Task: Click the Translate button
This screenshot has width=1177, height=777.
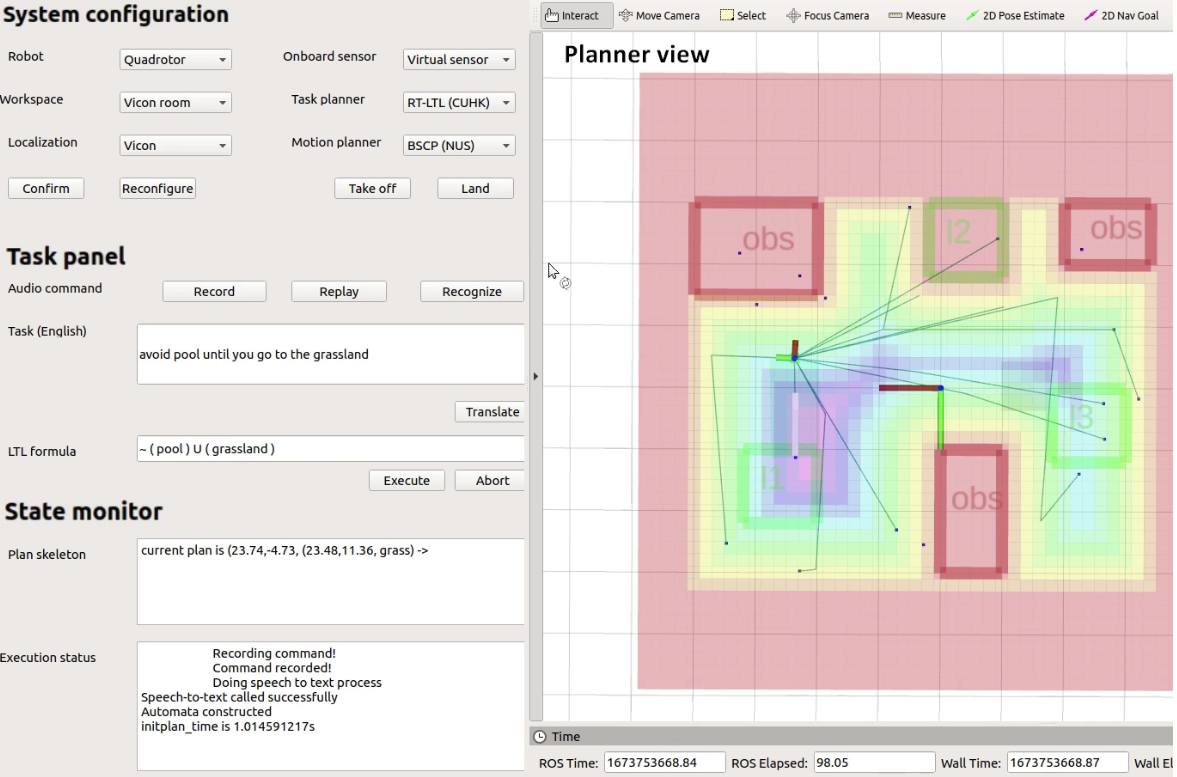Action: pyautogui.click(x=492, y=411)
